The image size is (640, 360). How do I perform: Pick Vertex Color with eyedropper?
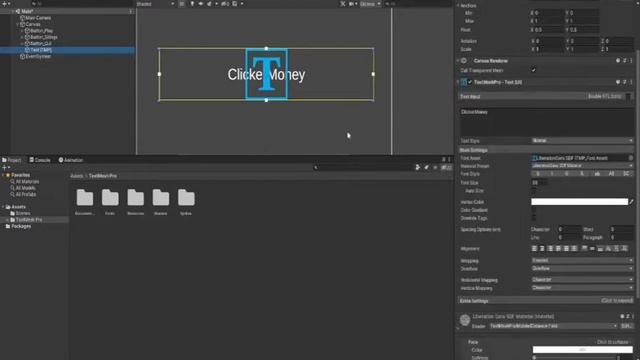(x=631, y=202)
